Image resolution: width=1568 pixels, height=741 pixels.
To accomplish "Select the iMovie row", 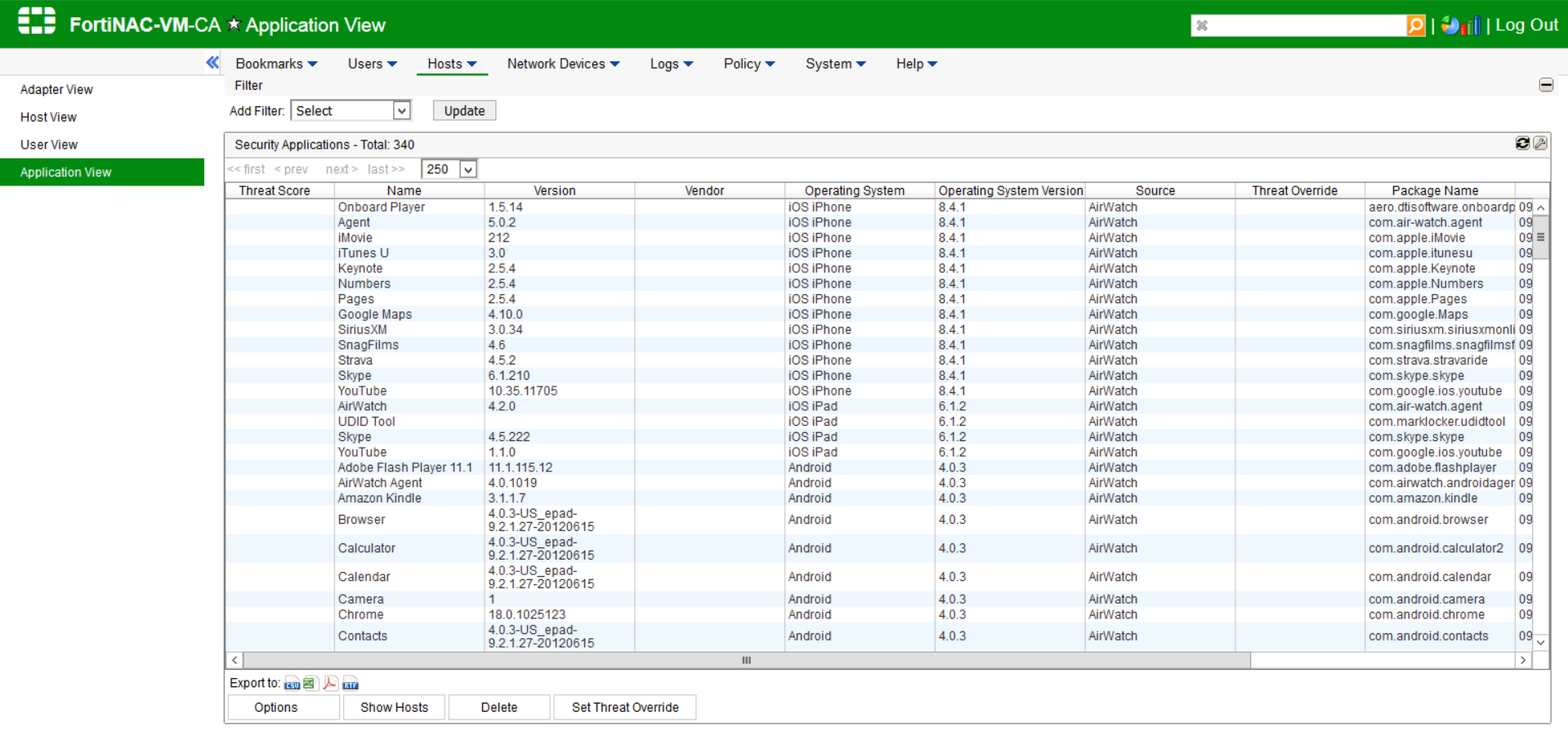I will click(879, 238).
